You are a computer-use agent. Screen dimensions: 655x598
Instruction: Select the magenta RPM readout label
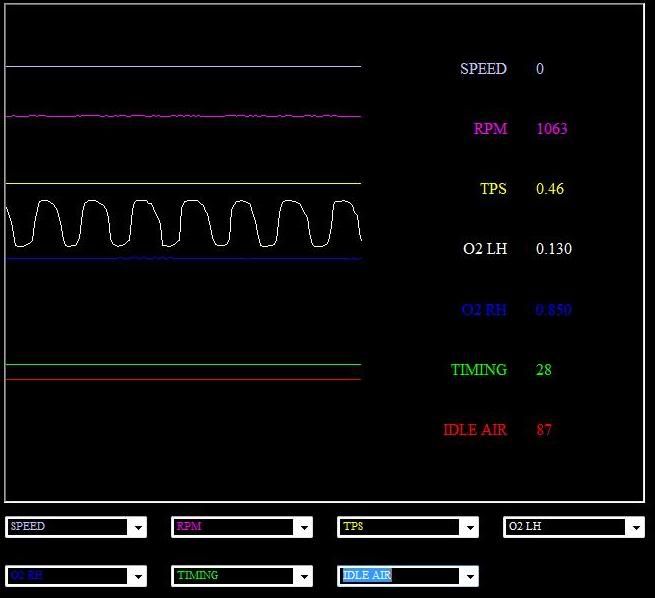point(490,129)
